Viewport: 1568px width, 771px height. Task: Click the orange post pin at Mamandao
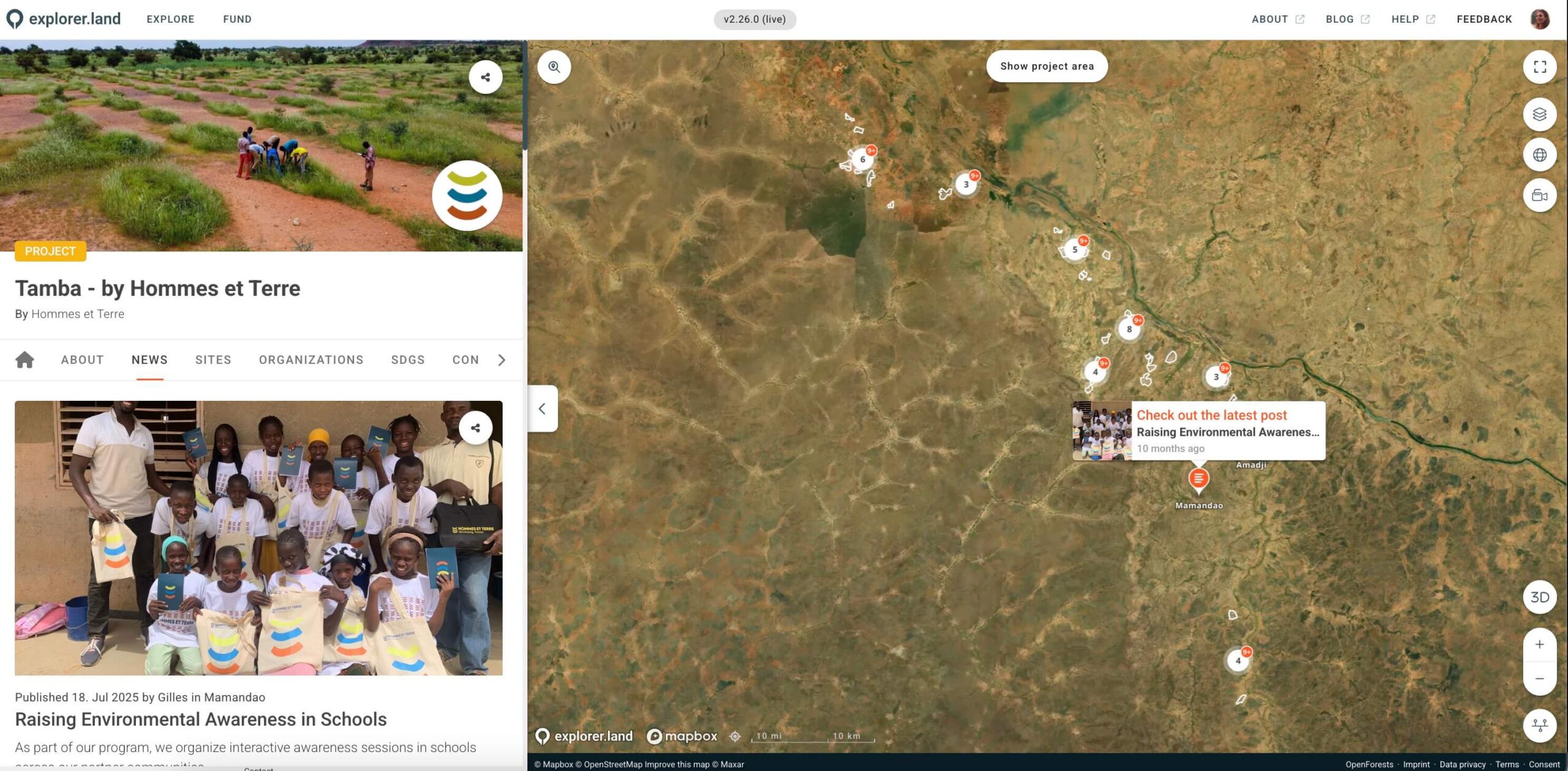[1199, 479]
